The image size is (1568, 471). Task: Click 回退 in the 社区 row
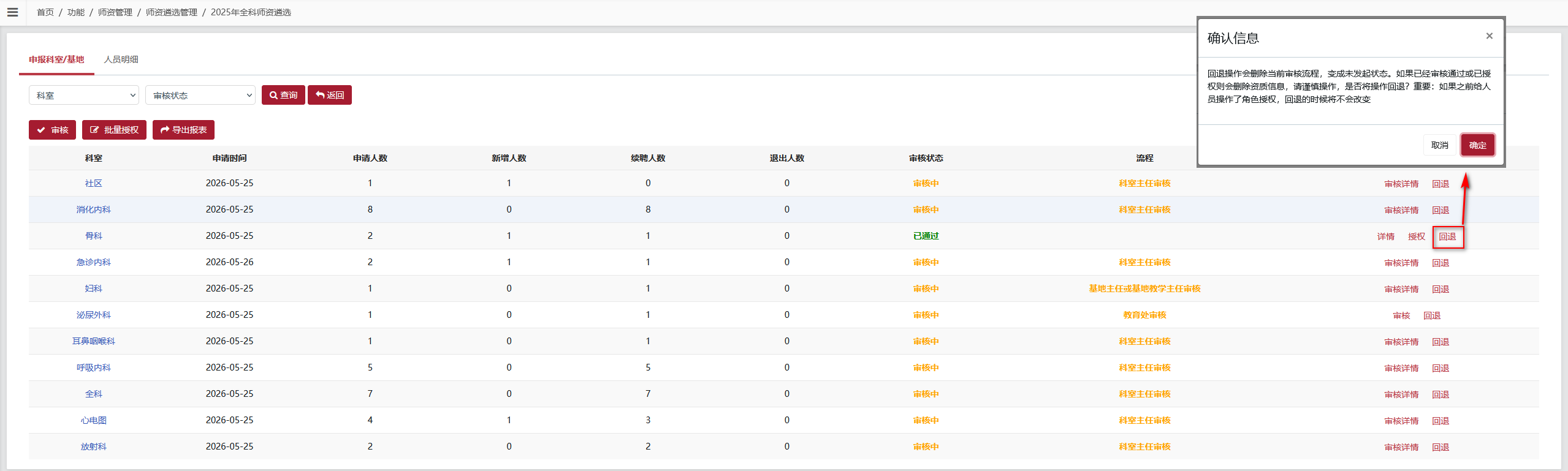click(x=1441, y=184)
